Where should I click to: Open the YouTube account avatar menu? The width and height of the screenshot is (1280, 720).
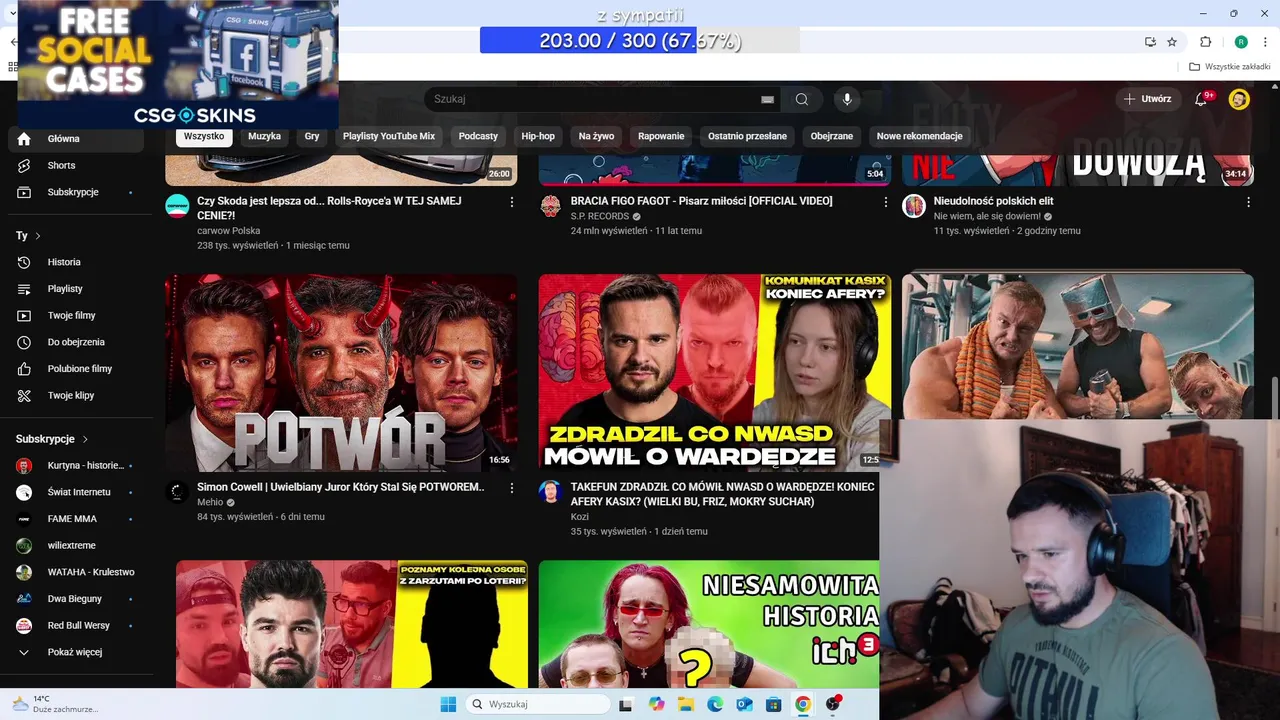click(1239, 99)
